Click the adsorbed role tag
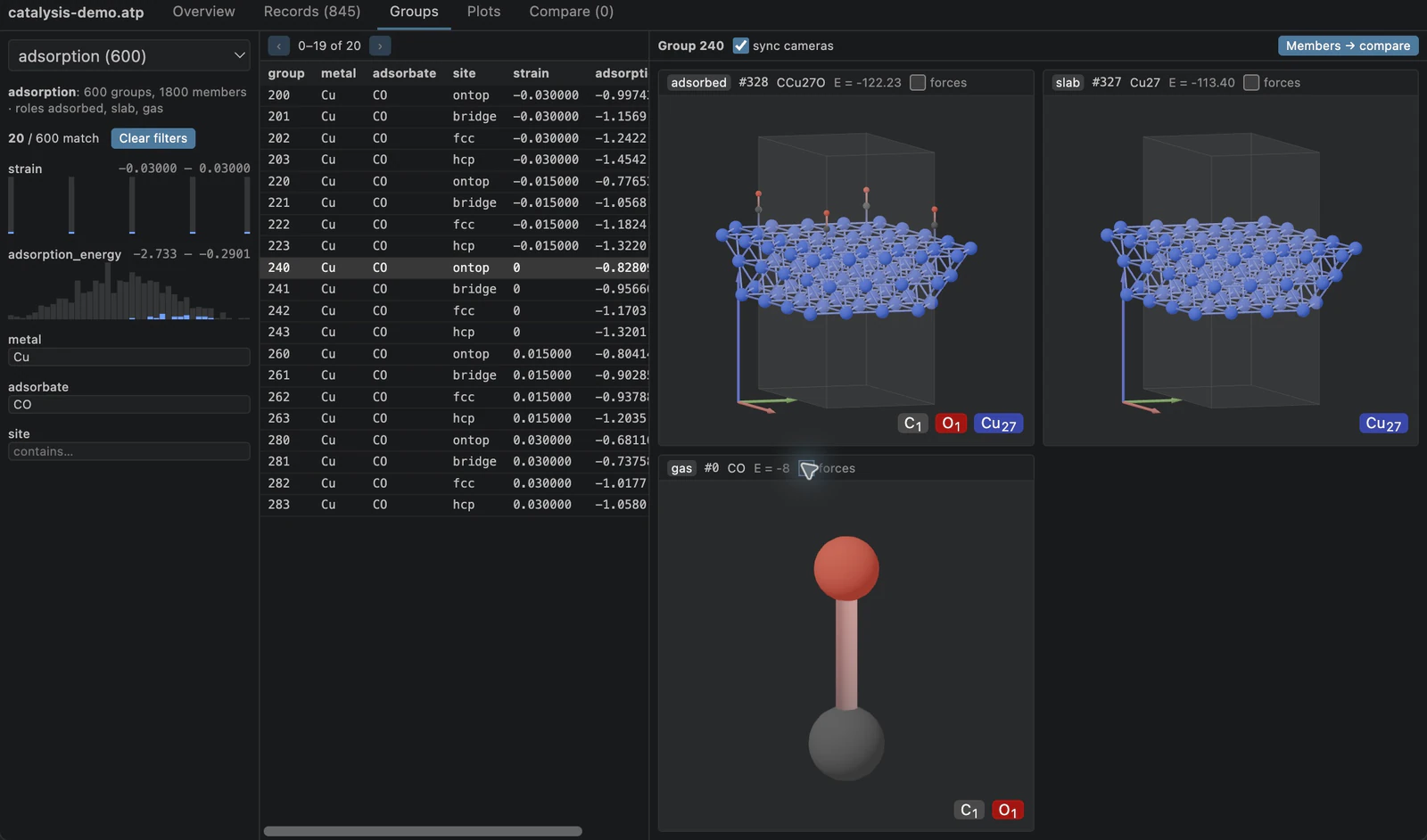Viewport: 1427px width, 840px height. pos(698,82)
